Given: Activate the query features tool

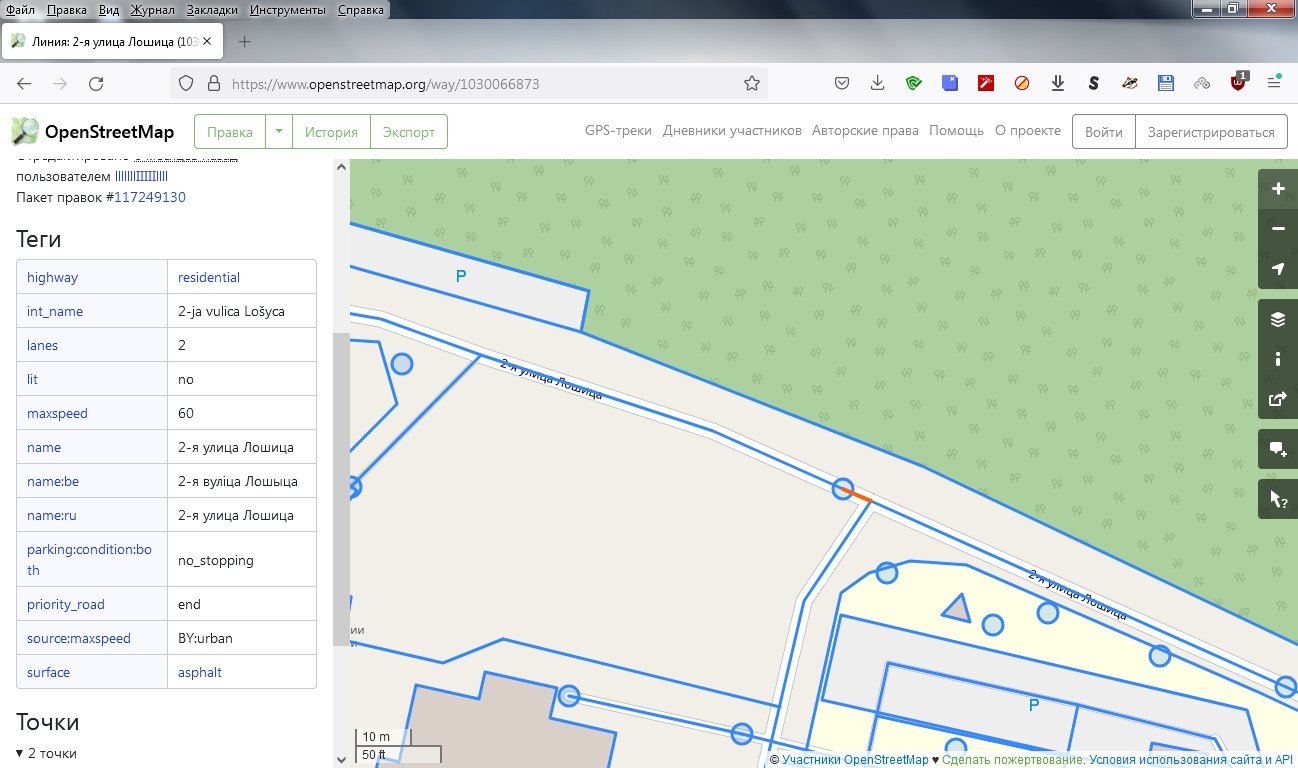Looking at the screenshot, I should (1277, 499).
